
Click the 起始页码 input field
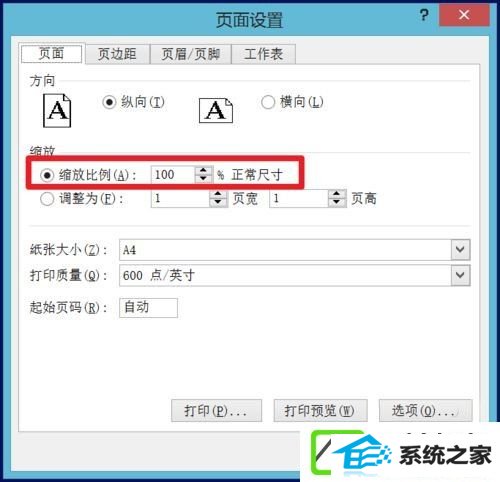[x=148, y=308]
